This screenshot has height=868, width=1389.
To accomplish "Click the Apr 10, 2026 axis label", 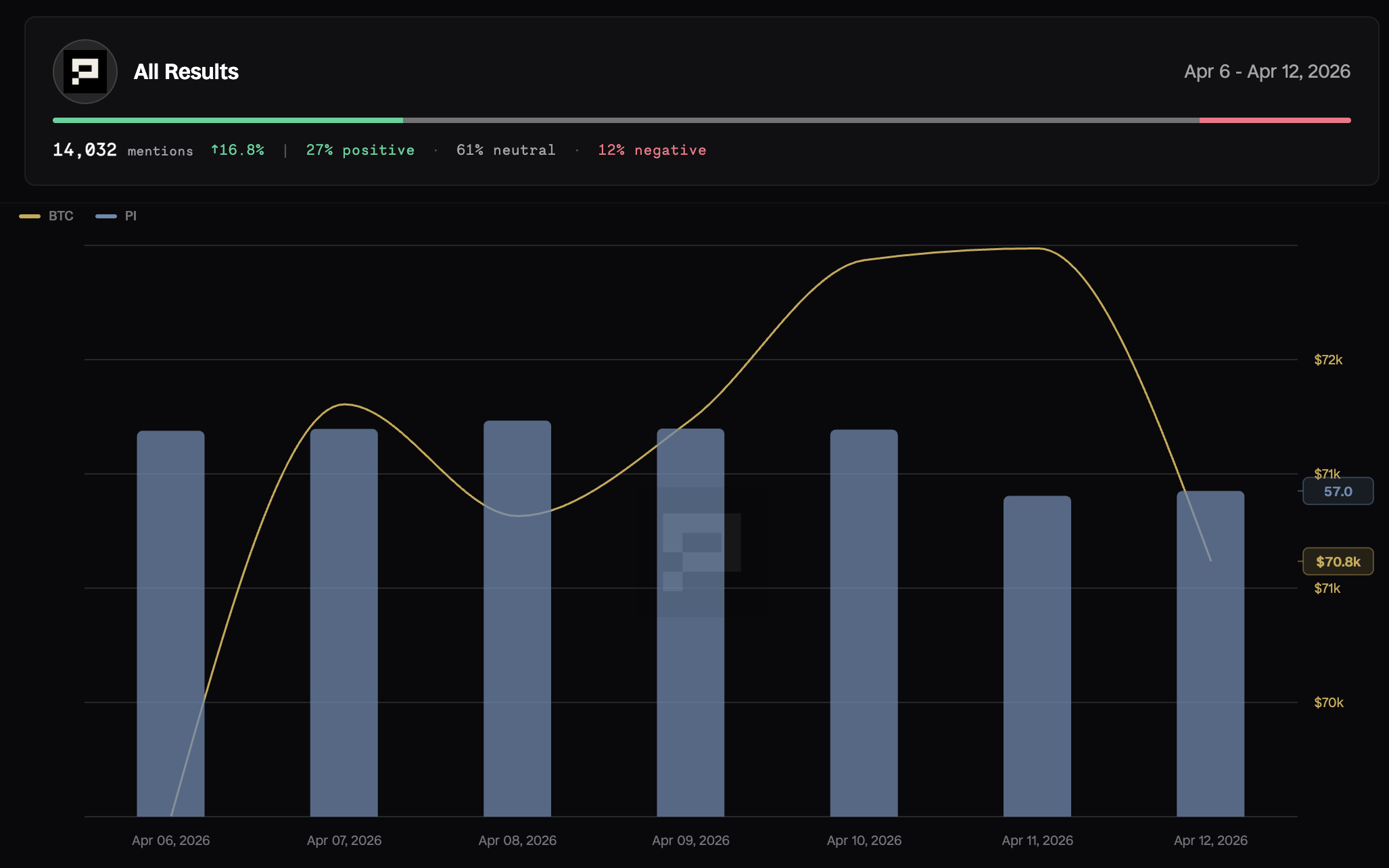I will coord(864,840).
